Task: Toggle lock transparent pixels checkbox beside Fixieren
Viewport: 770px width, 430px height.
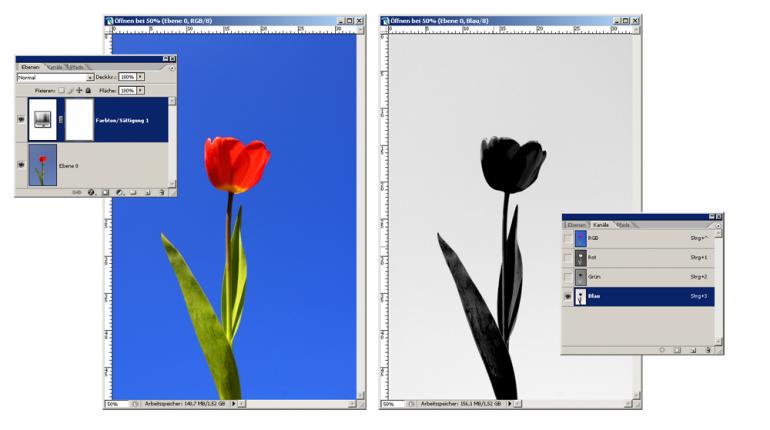Action: point(61,90)
